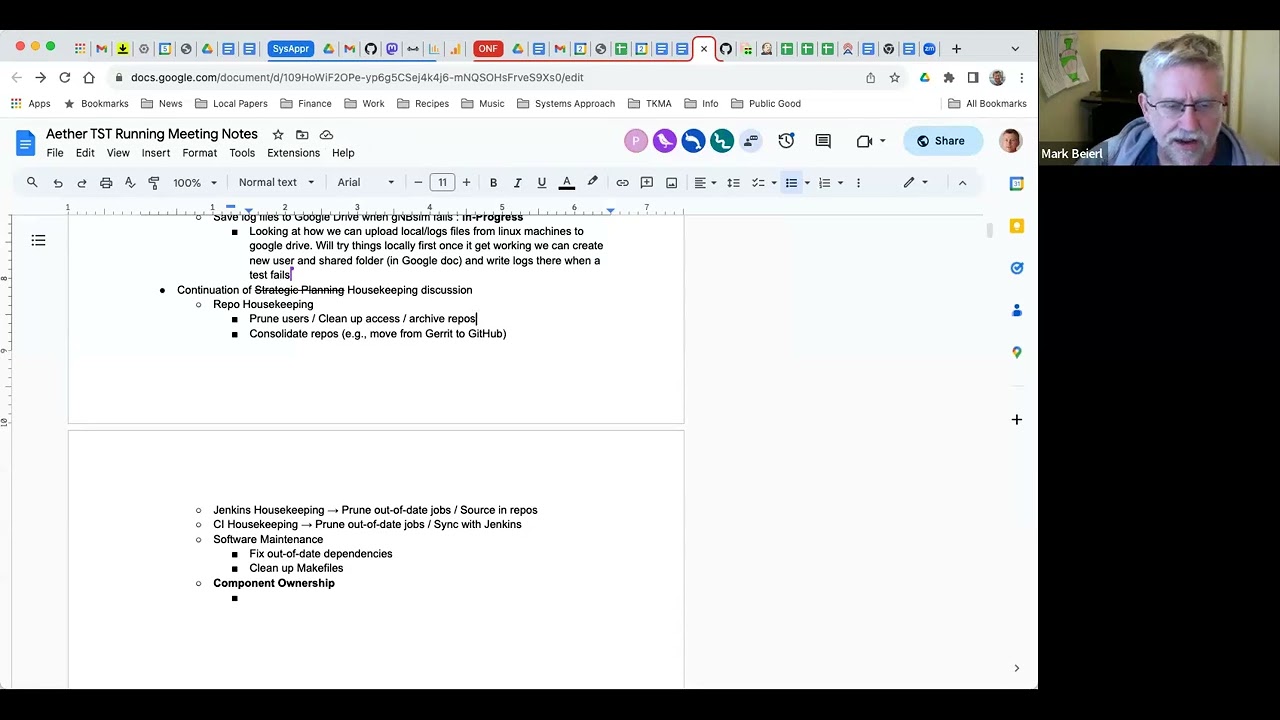Screen dimensions: 1280x720
Task: Open more toolbar options (three dots)
Action: (858, 182)
